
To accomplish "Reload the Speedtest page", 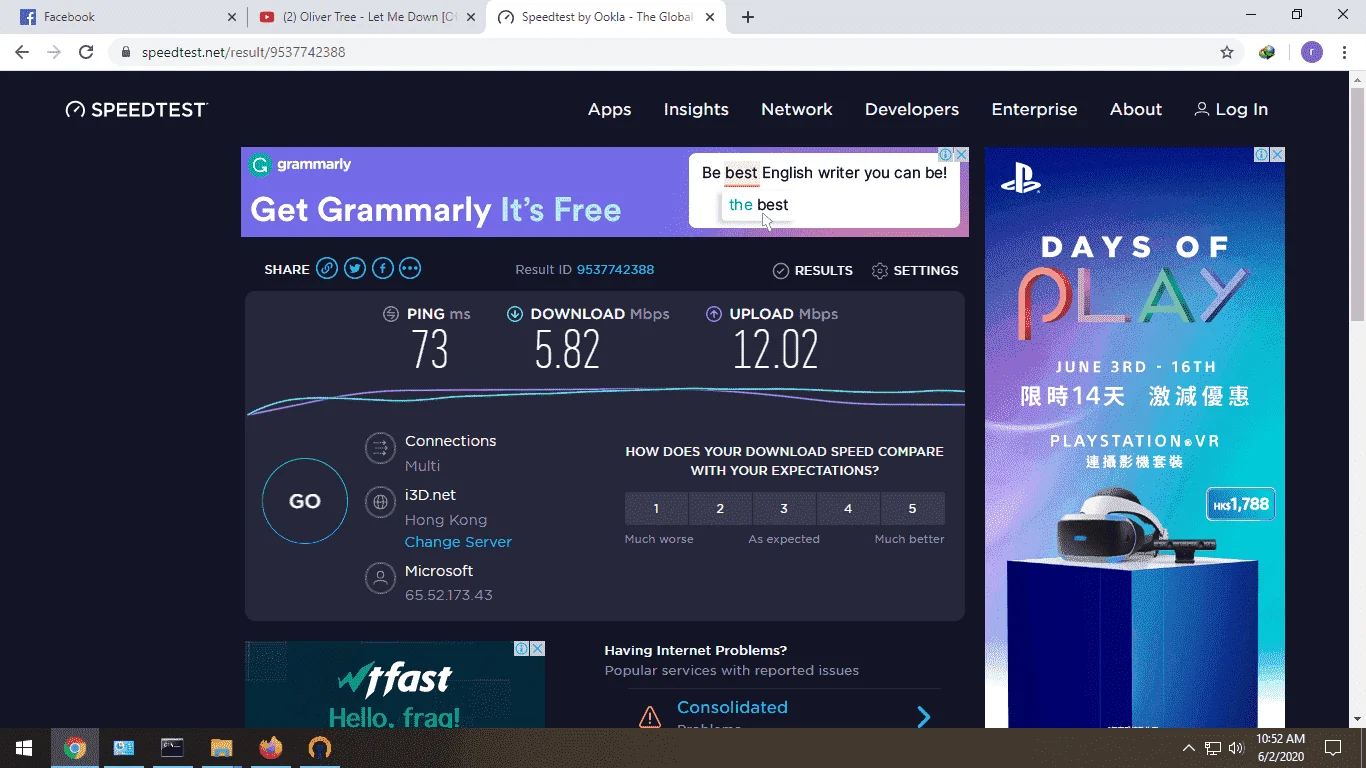I will pyautogui.click(x=86, y=52).
